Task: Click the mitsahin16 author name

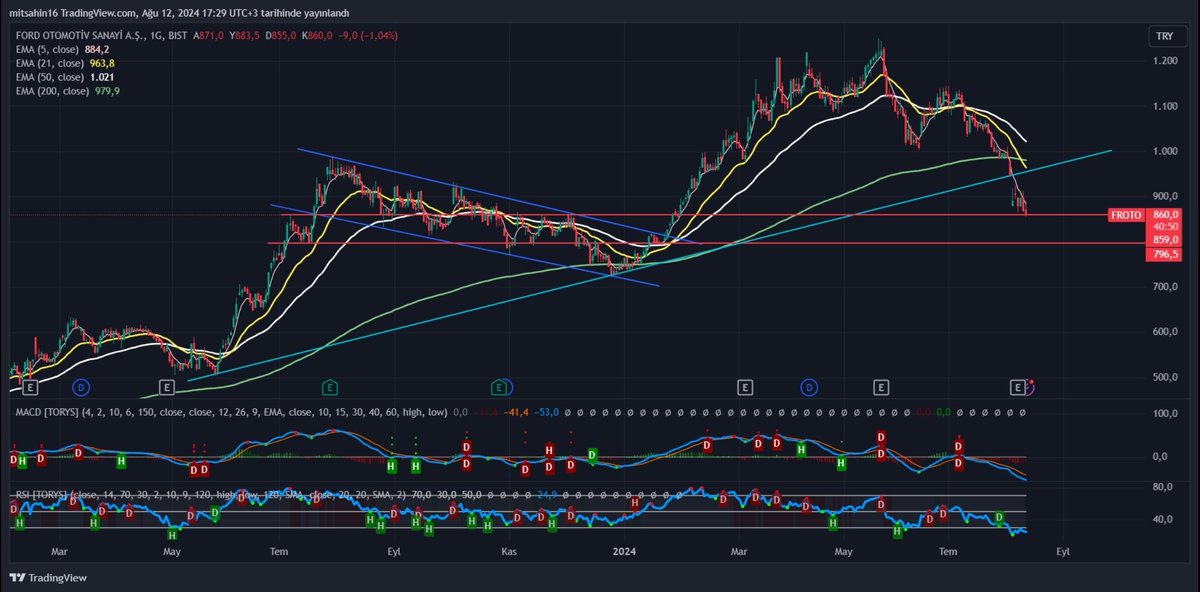Action: coord(33,11)
